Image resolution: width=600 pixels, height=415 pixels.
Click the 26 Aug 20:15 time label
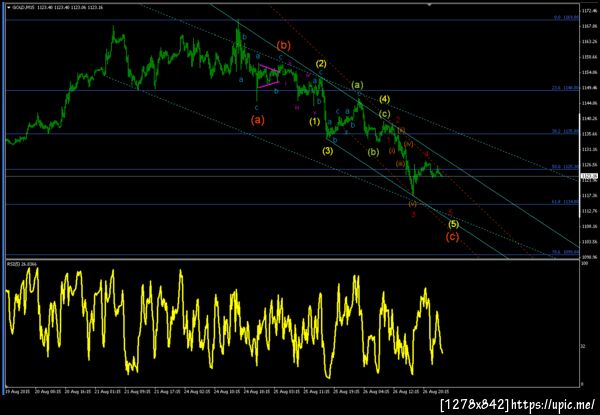click(x=438, y=392)
